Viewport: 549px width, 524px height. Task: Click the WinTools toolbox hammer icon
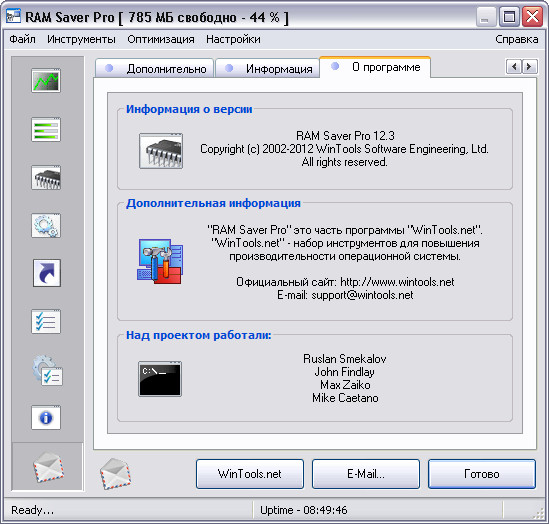(x=160, y=261)
